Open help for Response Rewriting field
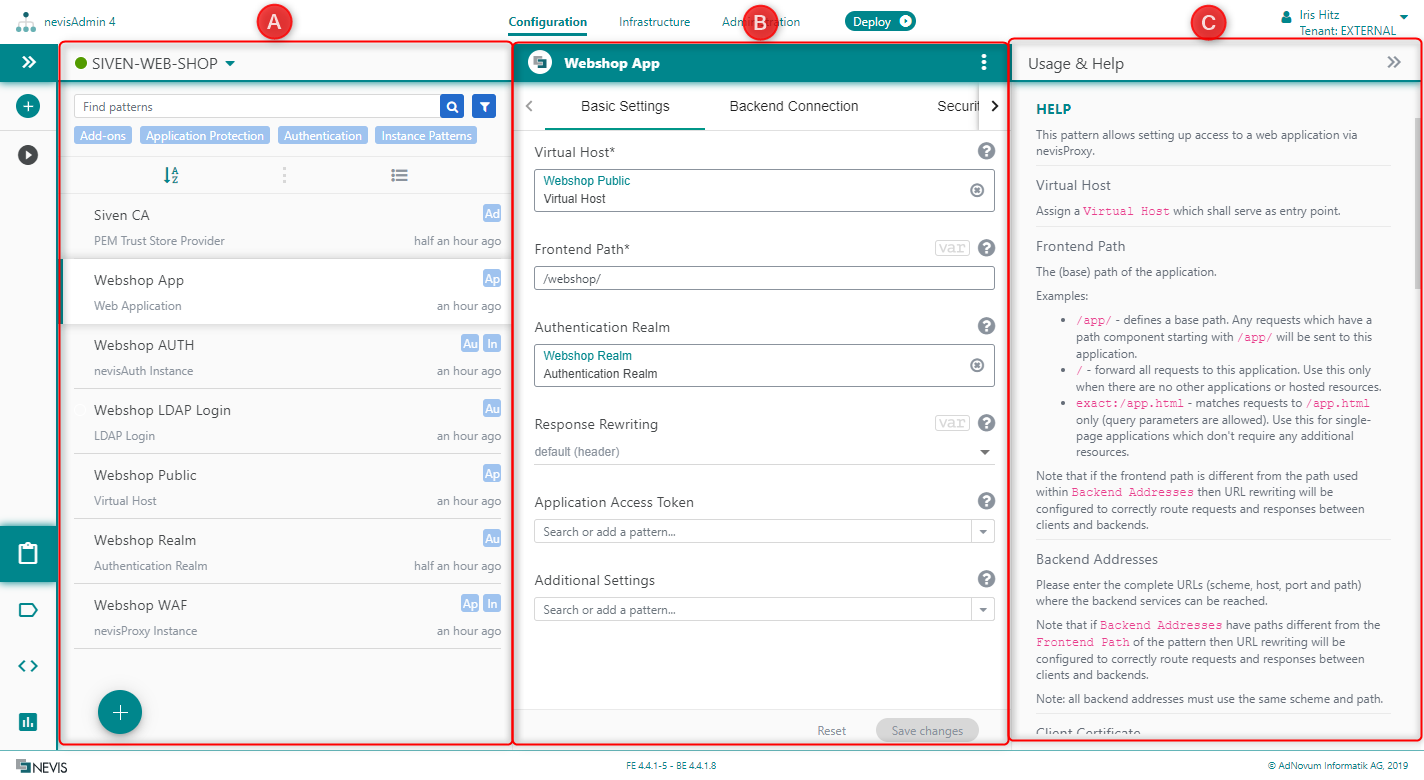This screenshot has width=1424, height=780. click(986, 423)
